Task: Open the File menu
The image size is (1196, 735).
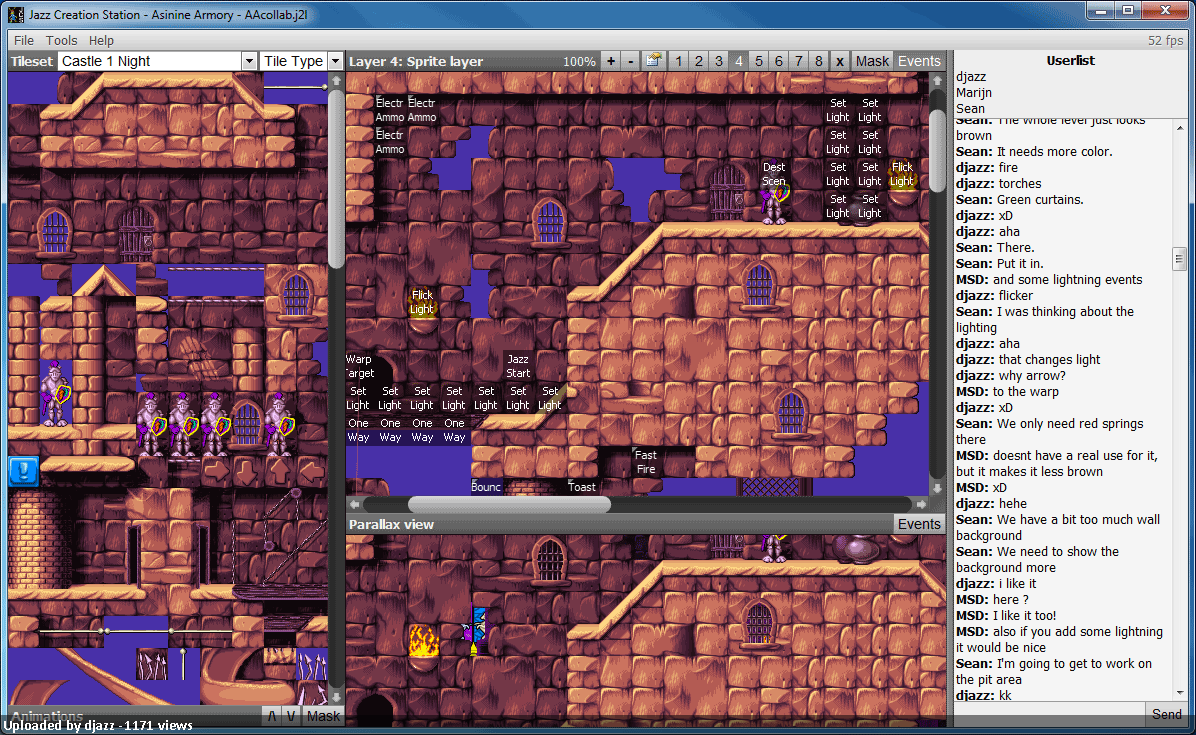Action: click(x=24, y=40)
